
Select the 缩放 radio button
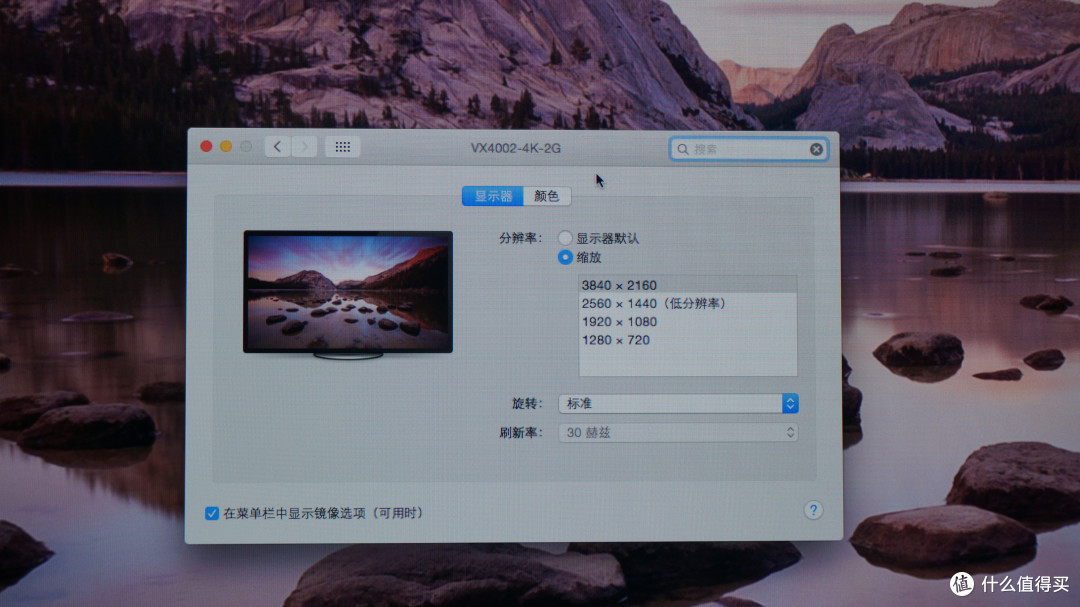point(565,257)
